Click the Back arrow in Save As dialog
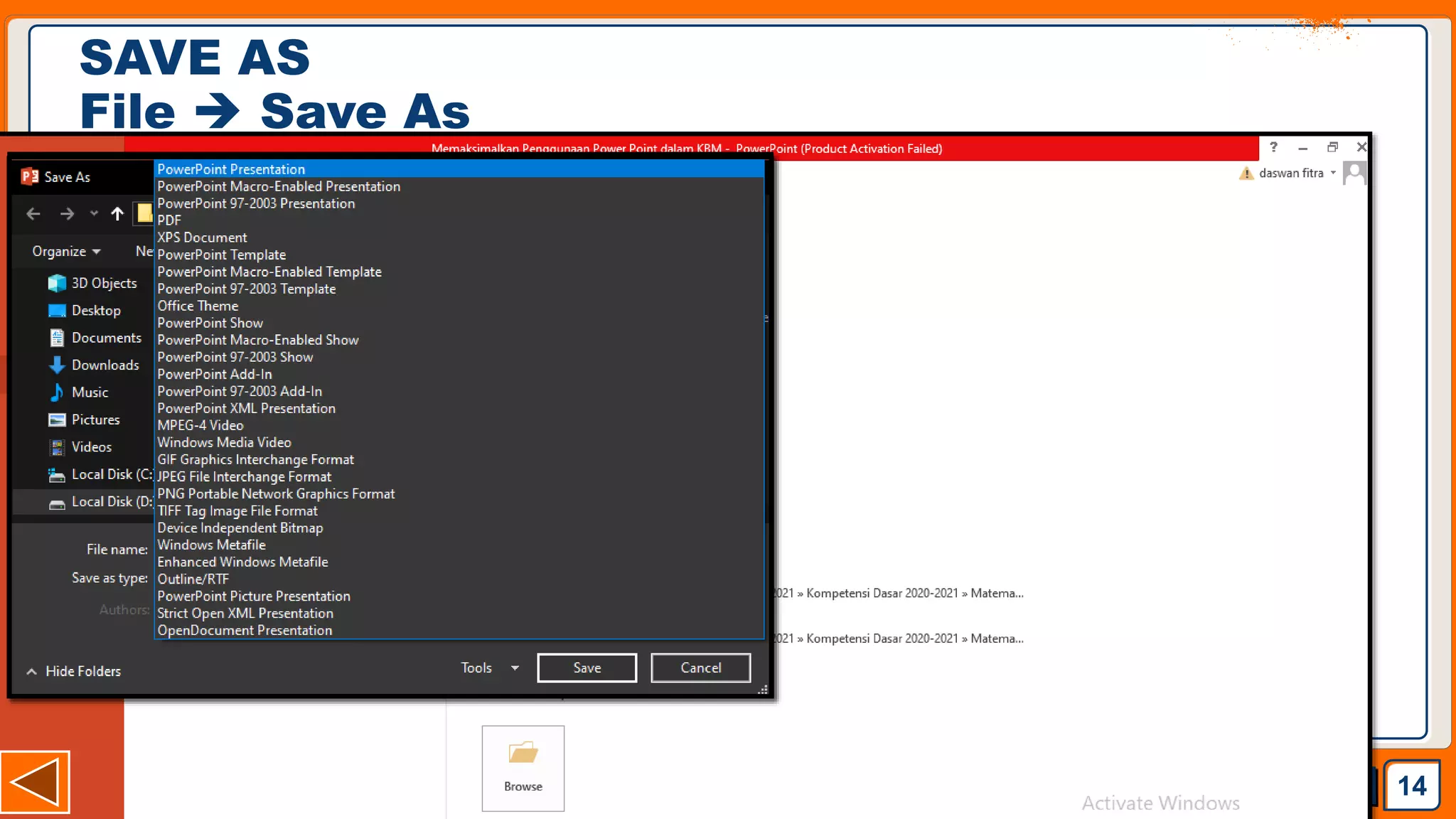 coord(33,214)
